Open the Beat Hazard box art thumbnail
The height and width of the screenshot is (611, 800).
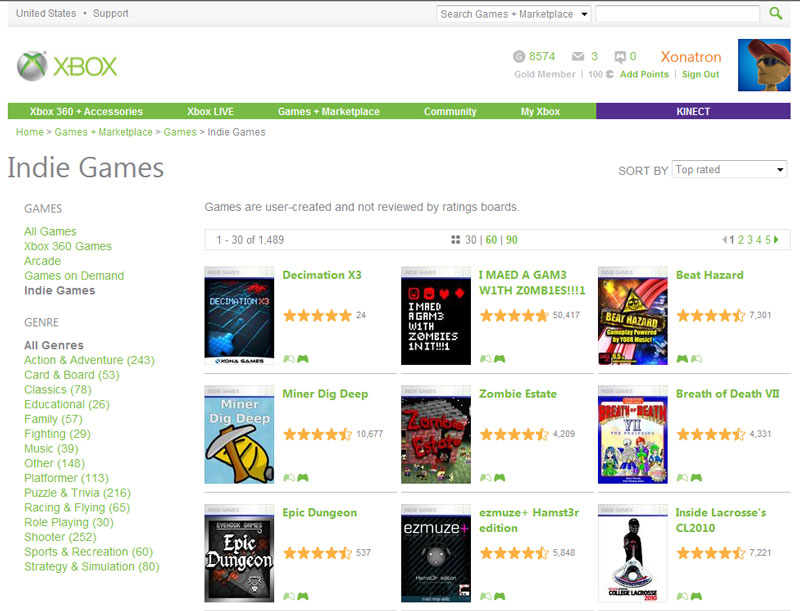coord(633,316)
